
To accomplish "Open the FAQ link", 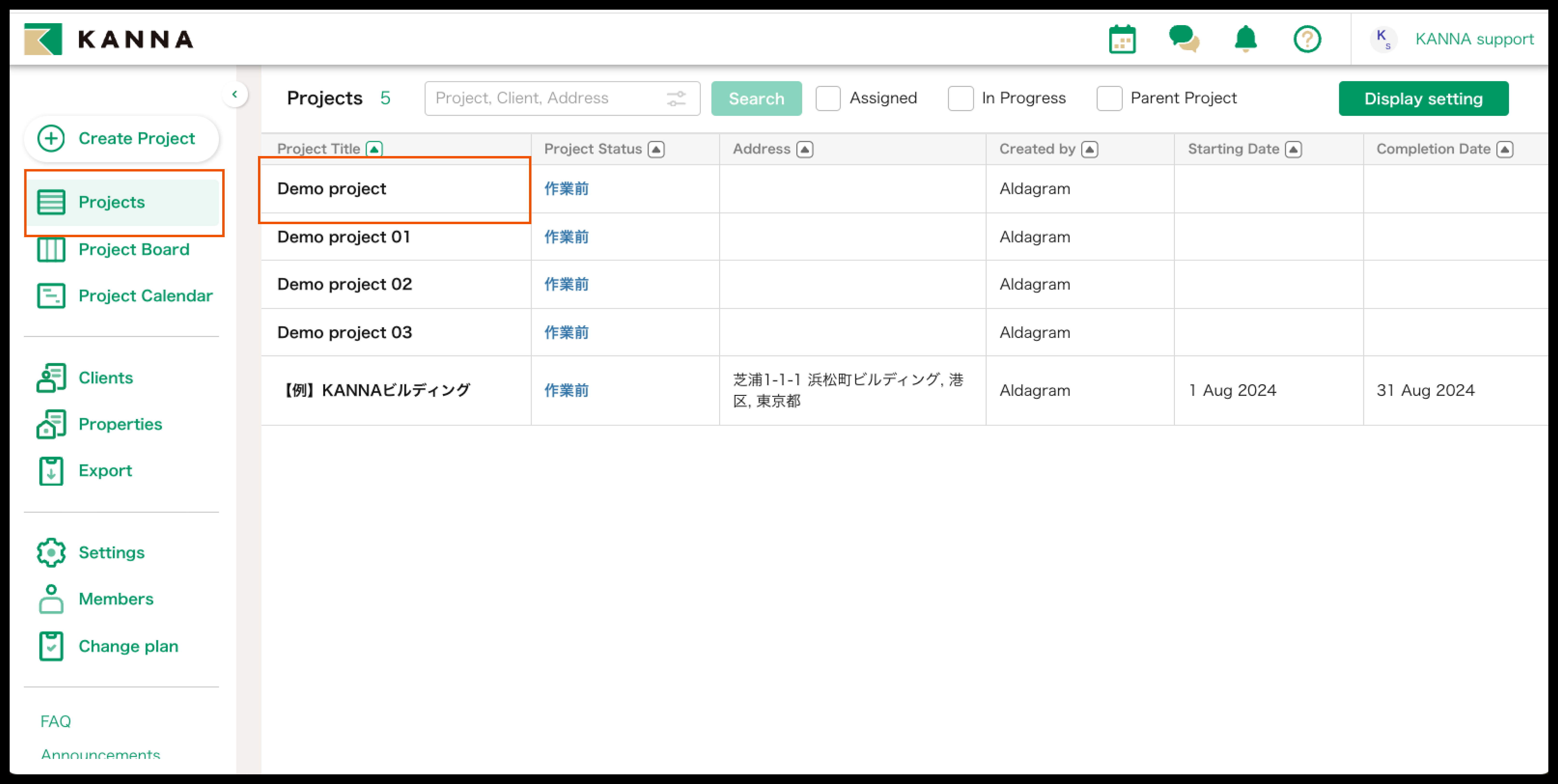I will point(56,721).
